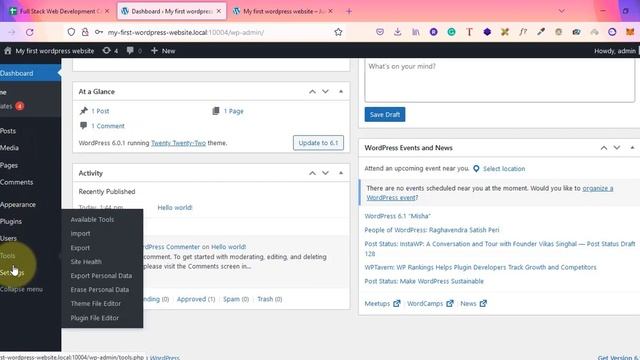Click the fonts 'f?' extension icon
The height and width of the screenshot is (360, 640).
(523, 32)
